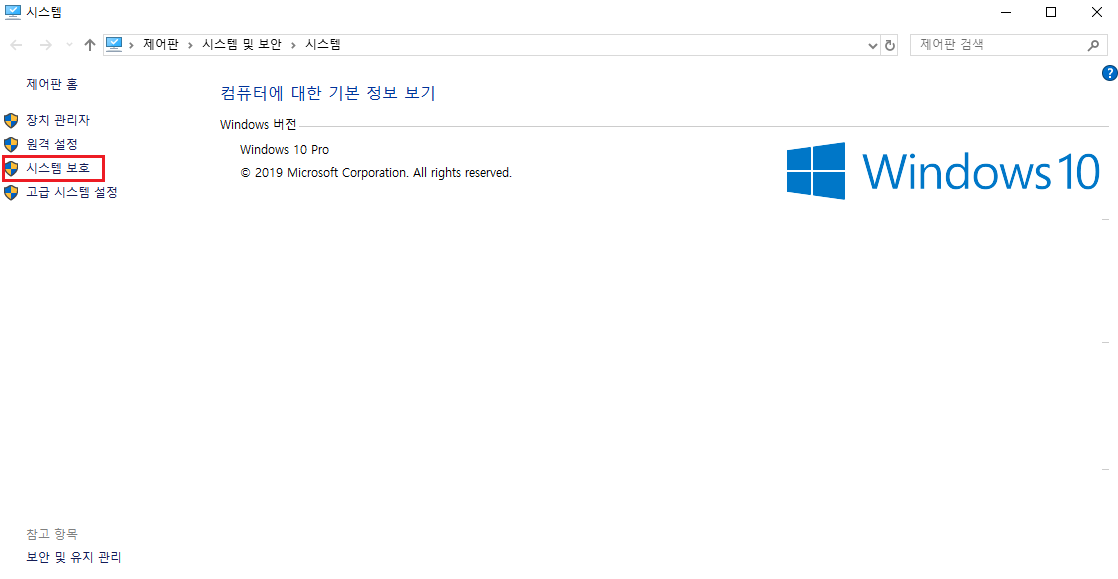This screenshot has height=579, width=1118.
Task: Close the 시스템 window
Action: click(1096, 11)
